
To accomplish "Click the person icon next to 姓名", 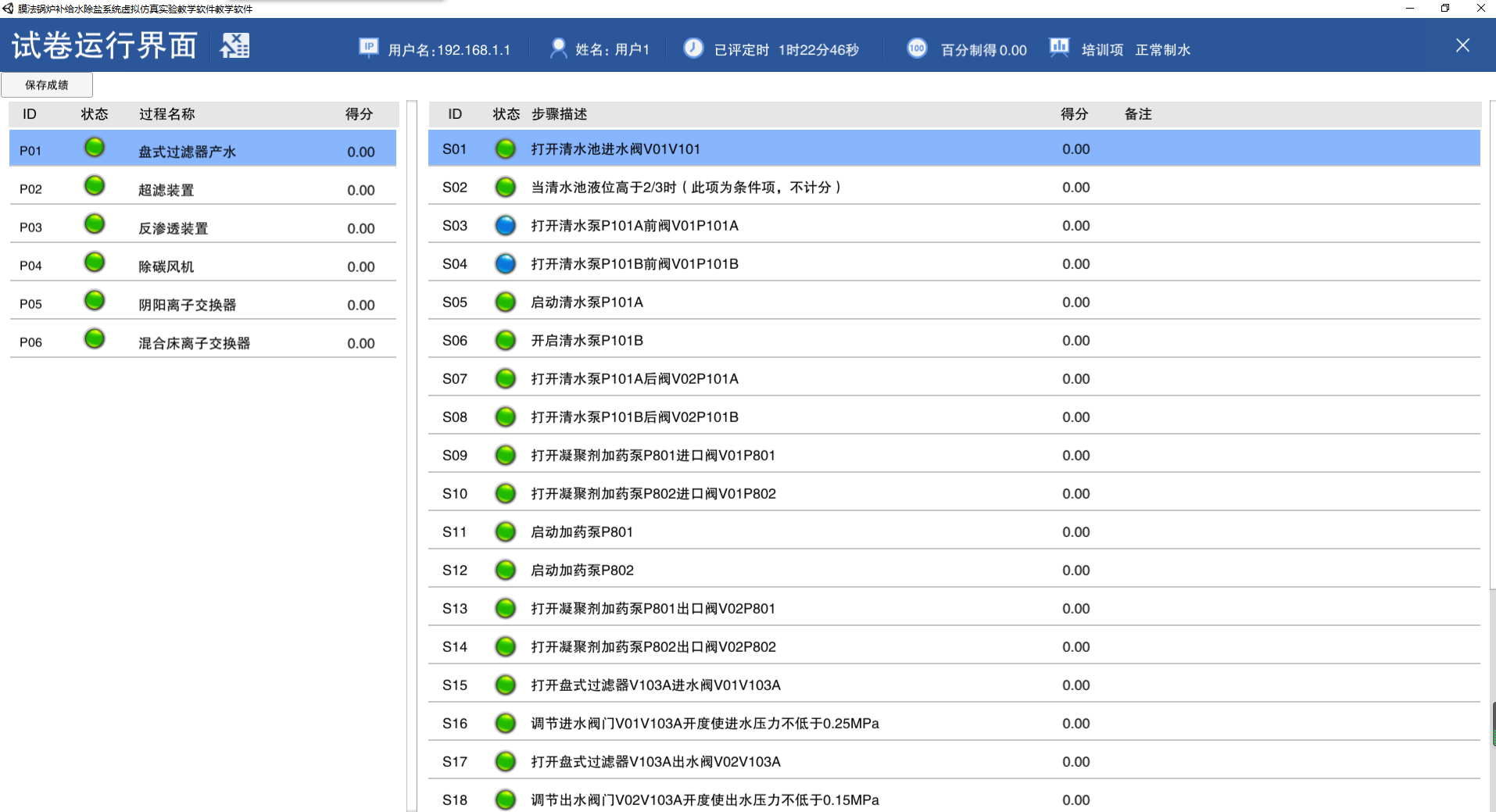I will click(558, 48).
